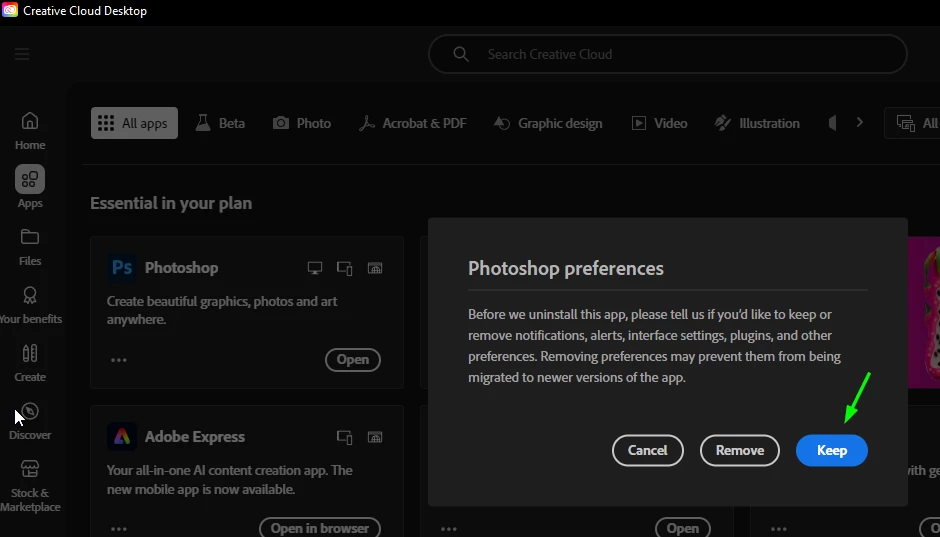This screenshot has height=537, width=940.
Task: Switch to the Illustration category tab
Action: [x=757, y=123]
